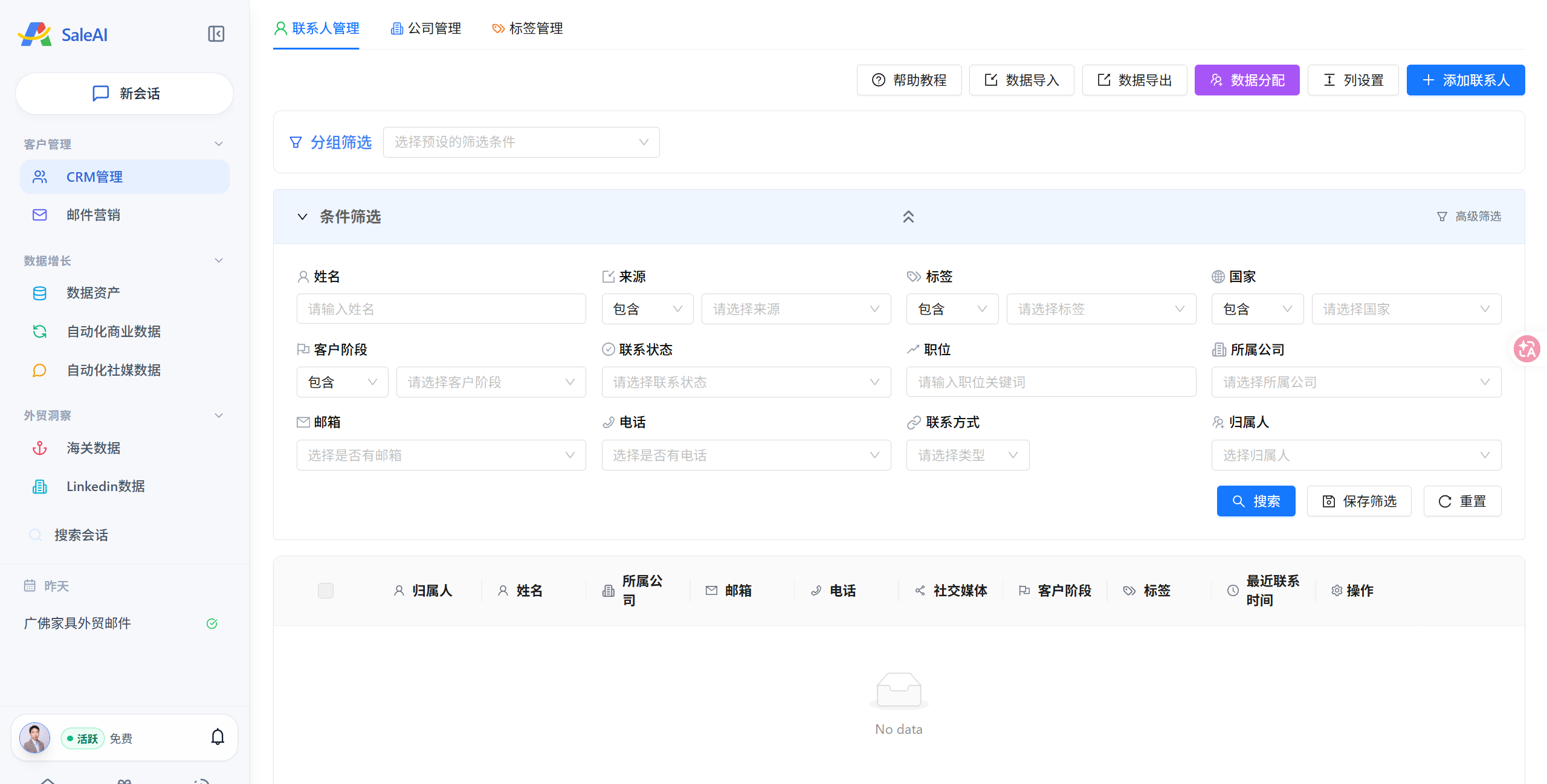Open the 请选择联系状态 dropdown

pos(746,382)
